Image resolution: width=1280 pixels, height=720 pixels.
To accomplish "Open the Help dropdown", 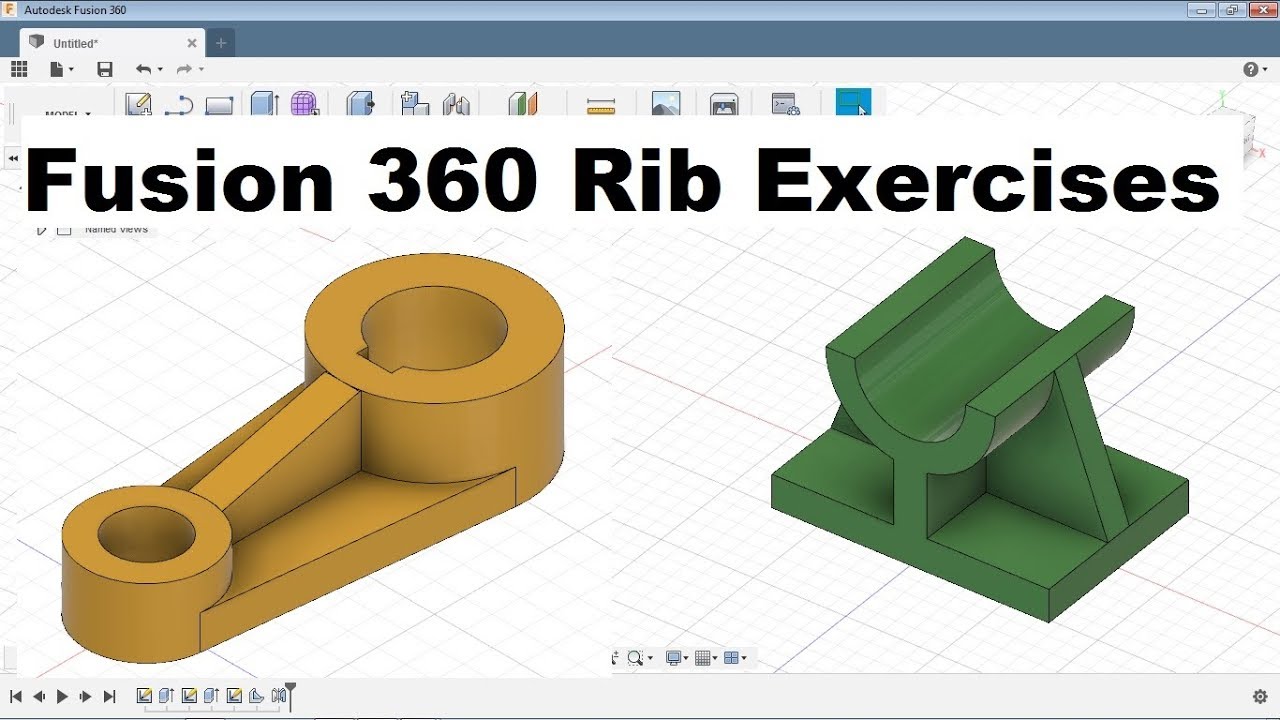I will click(x=1253, y=69).
